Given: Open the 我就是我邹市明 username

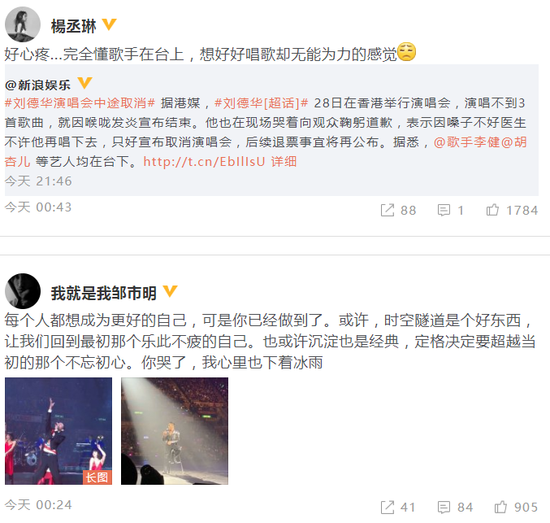Looking at the screenshot, I should click(x=103, y=293).
